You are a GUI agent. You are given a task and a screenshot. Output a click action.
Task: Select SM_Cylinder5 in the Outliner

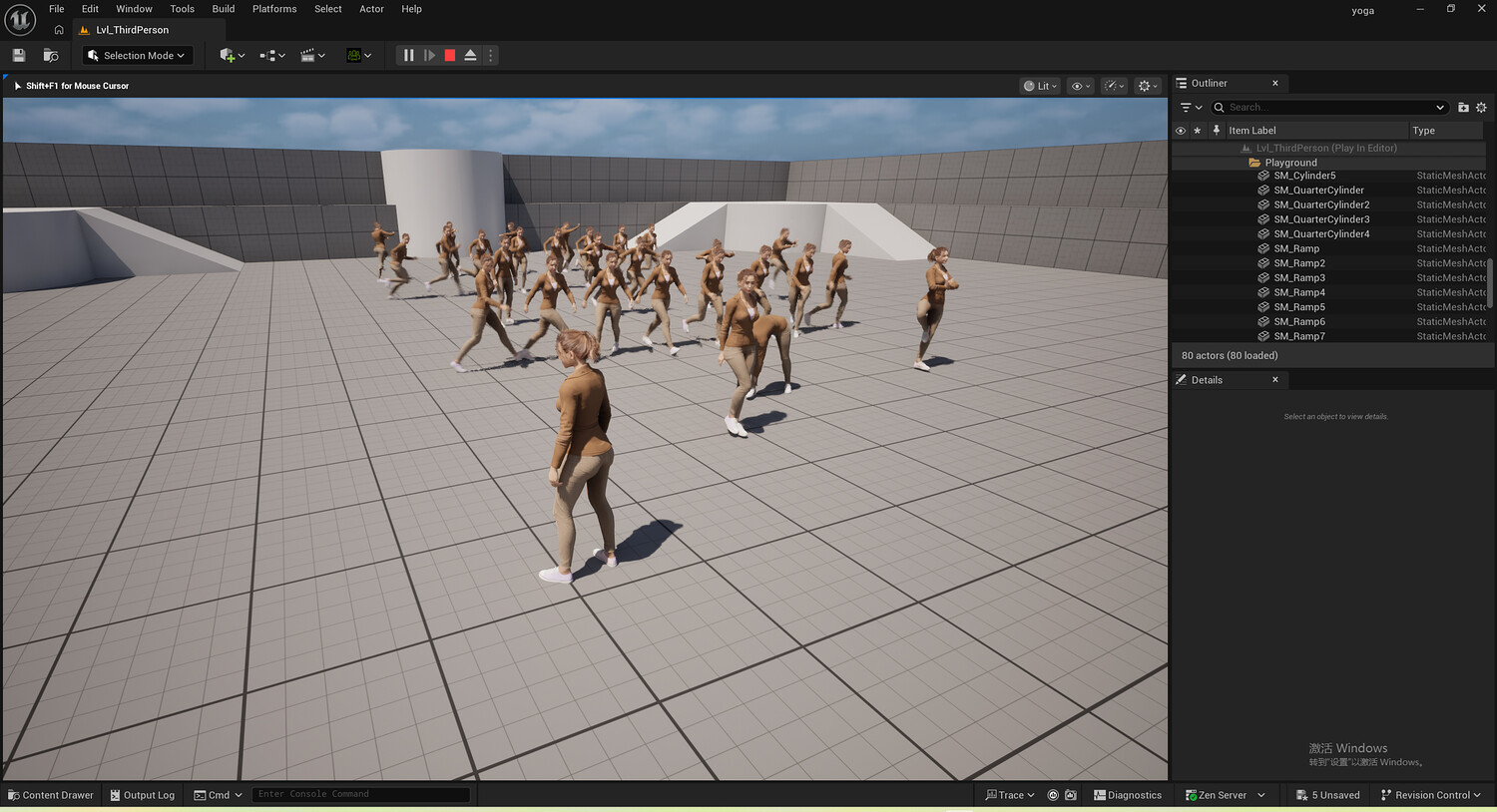pos(1304,176)
